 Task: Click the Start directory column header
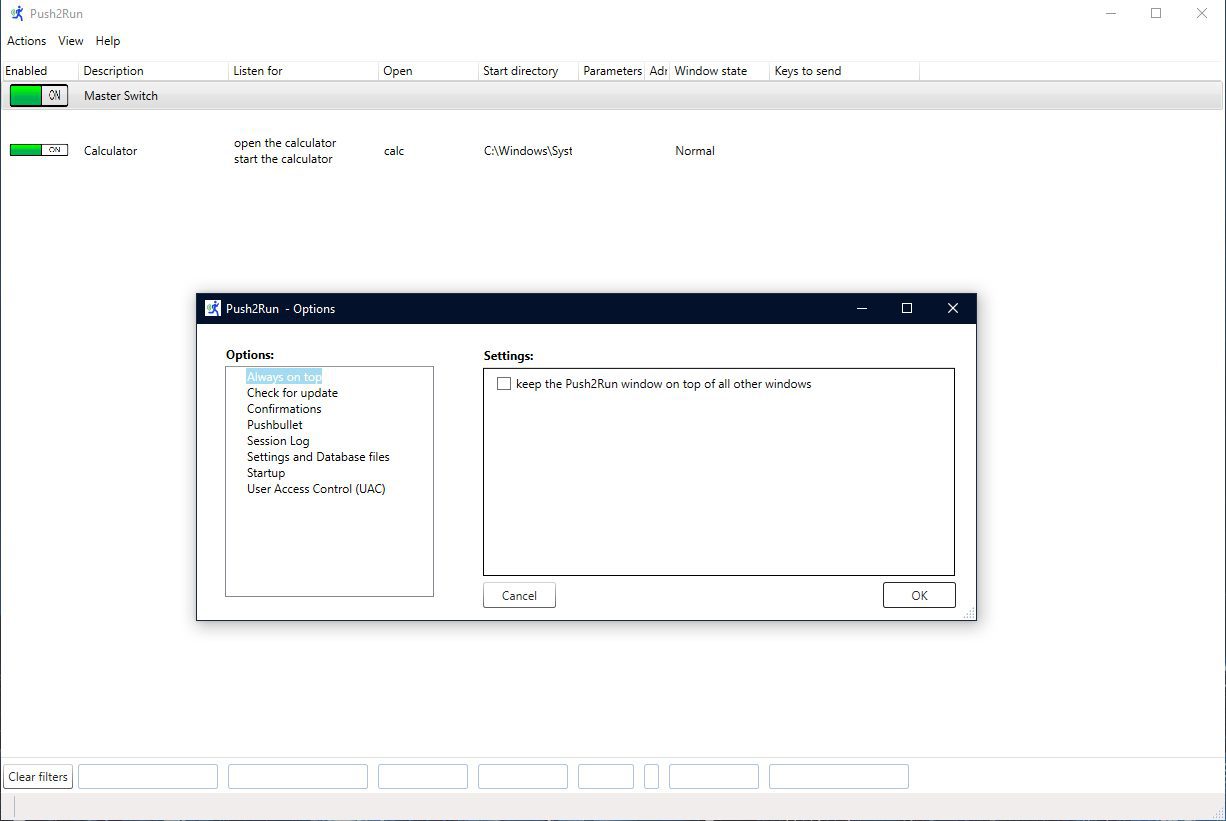click(529, 71)
